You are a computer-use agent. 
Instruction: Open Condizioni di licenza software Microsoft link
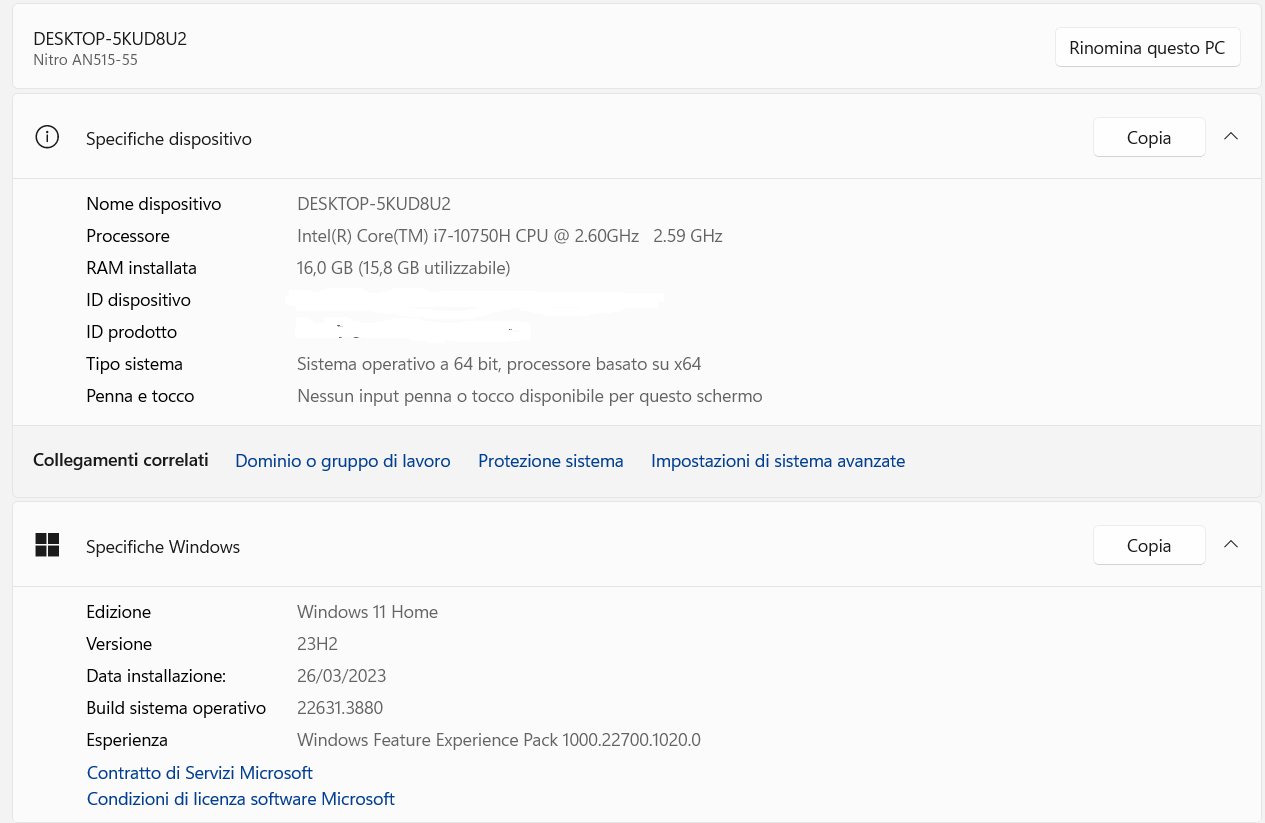[241, 799]
